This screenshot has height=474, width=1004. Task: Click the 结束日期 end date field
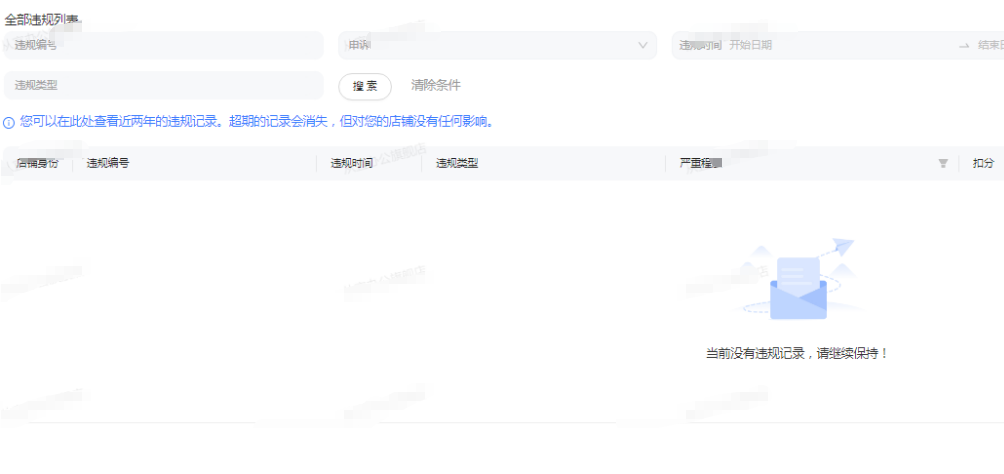pyautogui.click(x=990, y=45)
